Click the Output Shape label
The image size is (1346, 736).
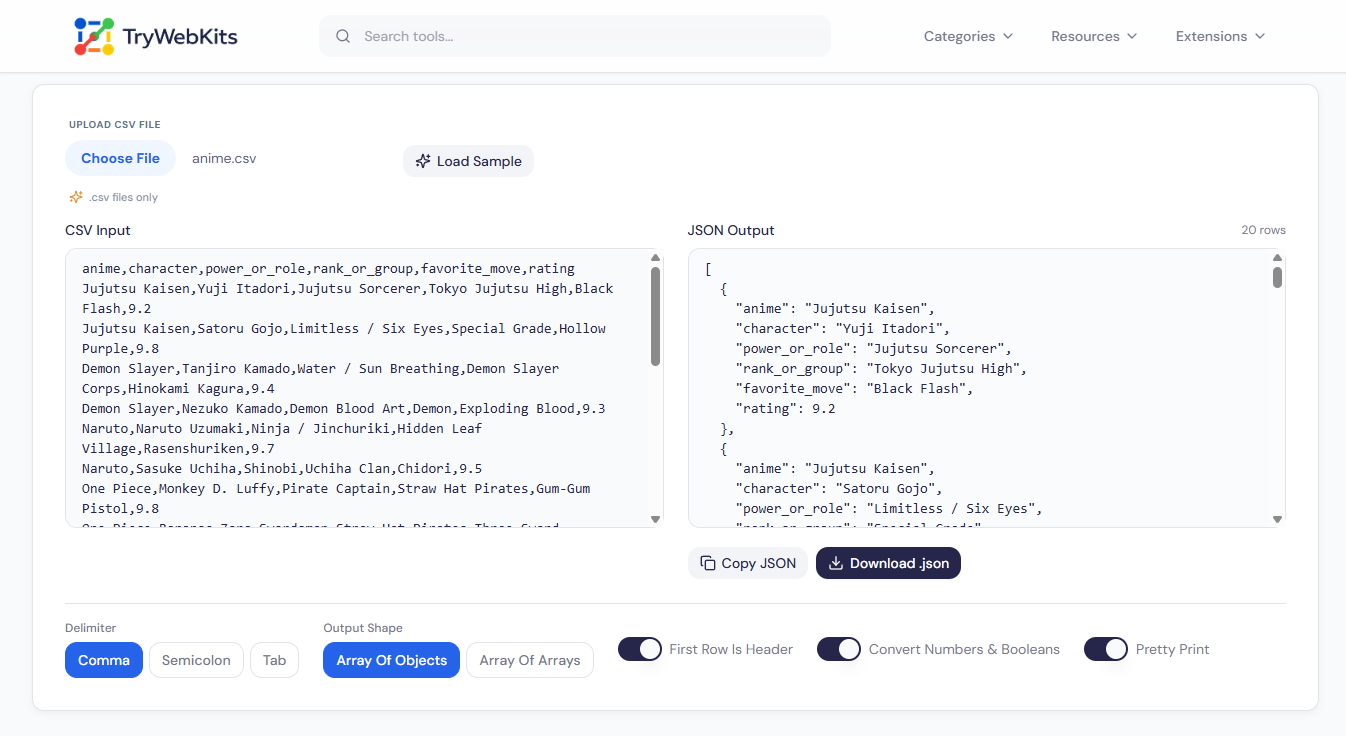click(363, 628)
